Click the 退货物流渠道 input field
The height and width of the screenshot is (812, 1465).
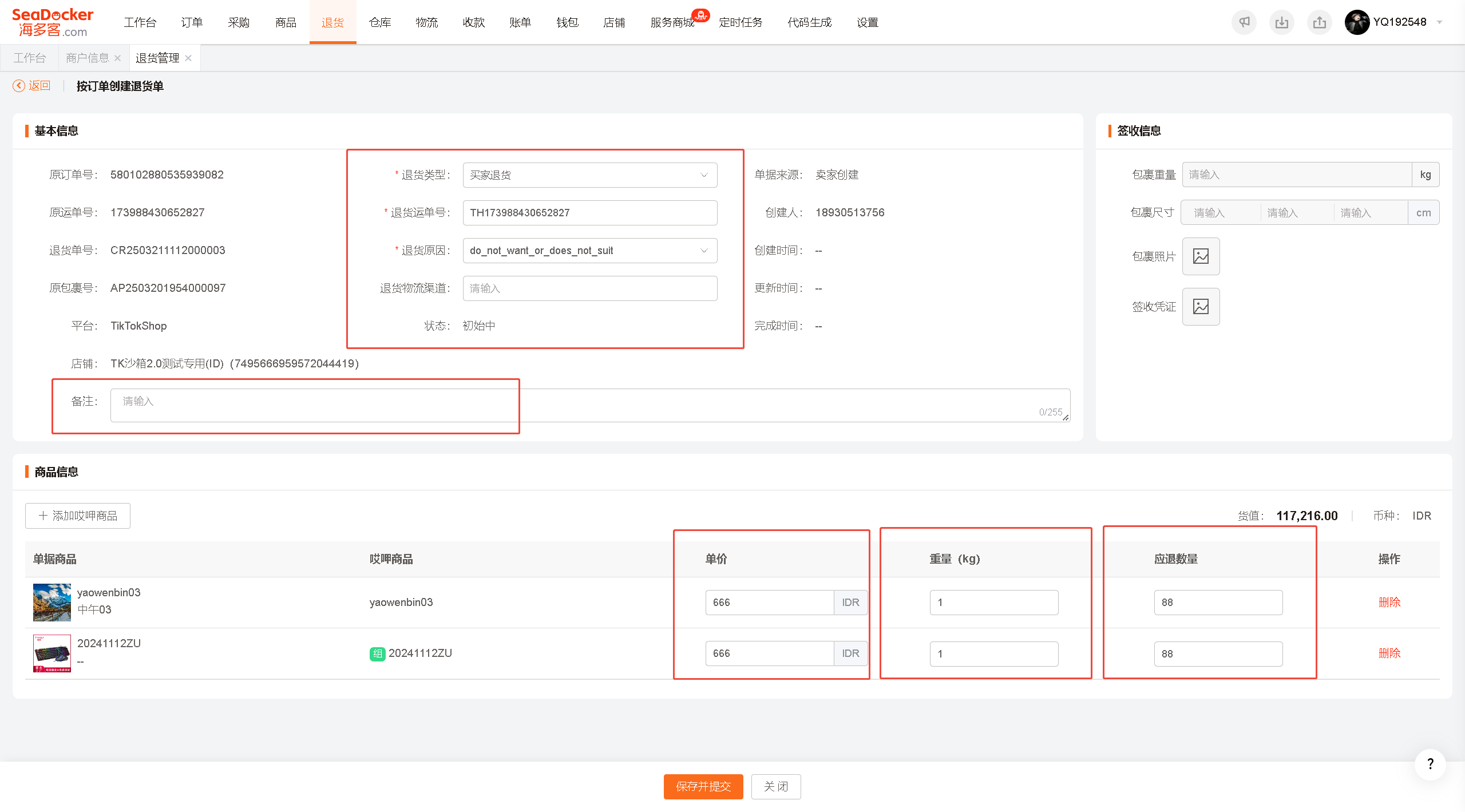point(590,288)
